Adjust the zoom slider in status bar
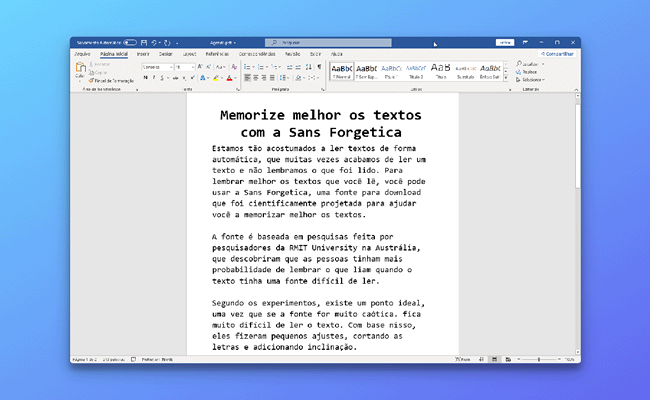The width and height of the screenshot is (650, 400). click(x=539, y=359)
